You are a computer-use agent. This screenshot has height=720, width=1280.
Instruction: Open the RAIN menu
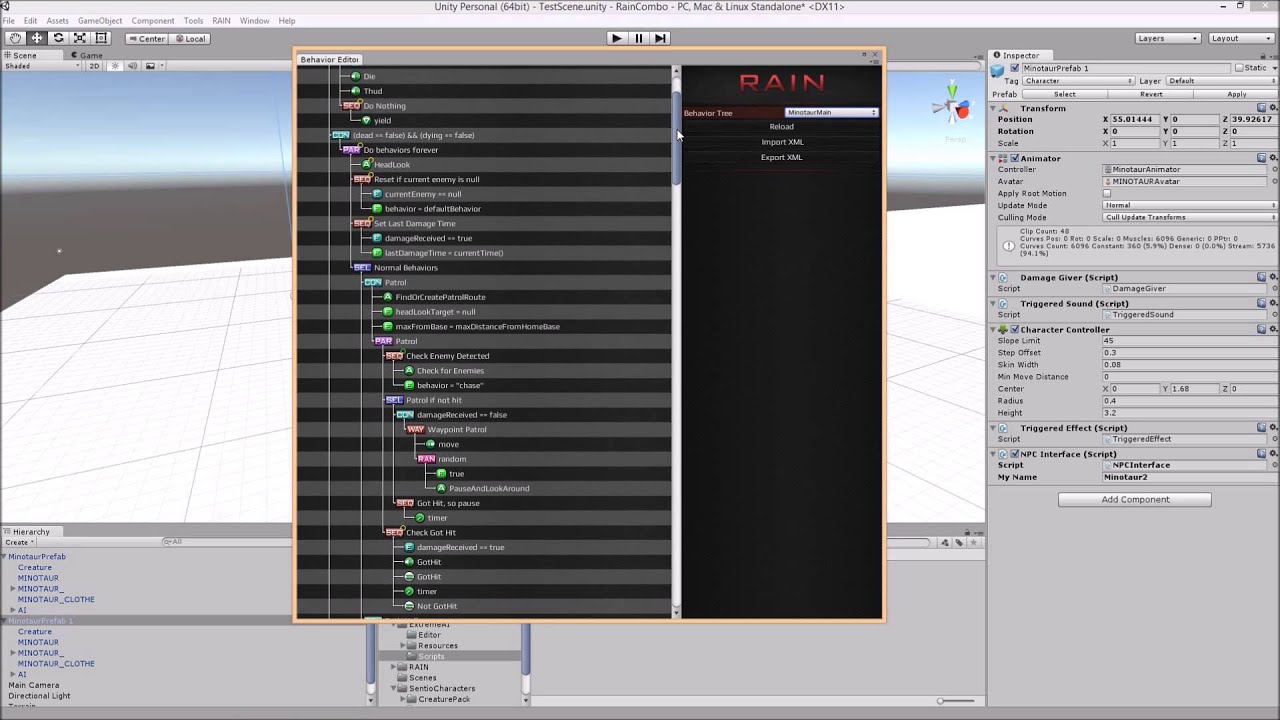tap(221, 20)
